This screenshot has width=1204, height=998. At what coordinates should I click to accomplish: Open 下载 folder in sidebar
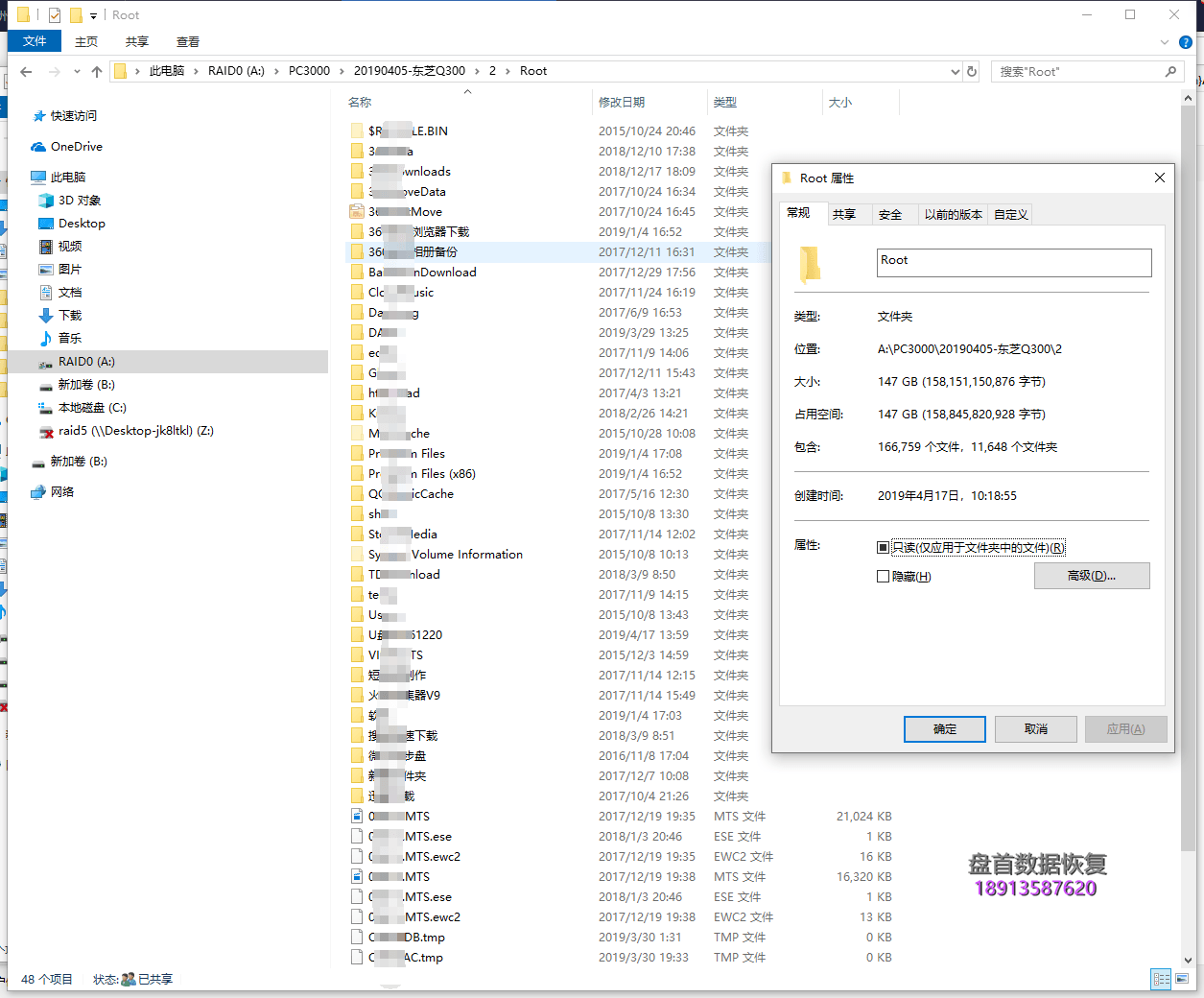click(59, 316)
